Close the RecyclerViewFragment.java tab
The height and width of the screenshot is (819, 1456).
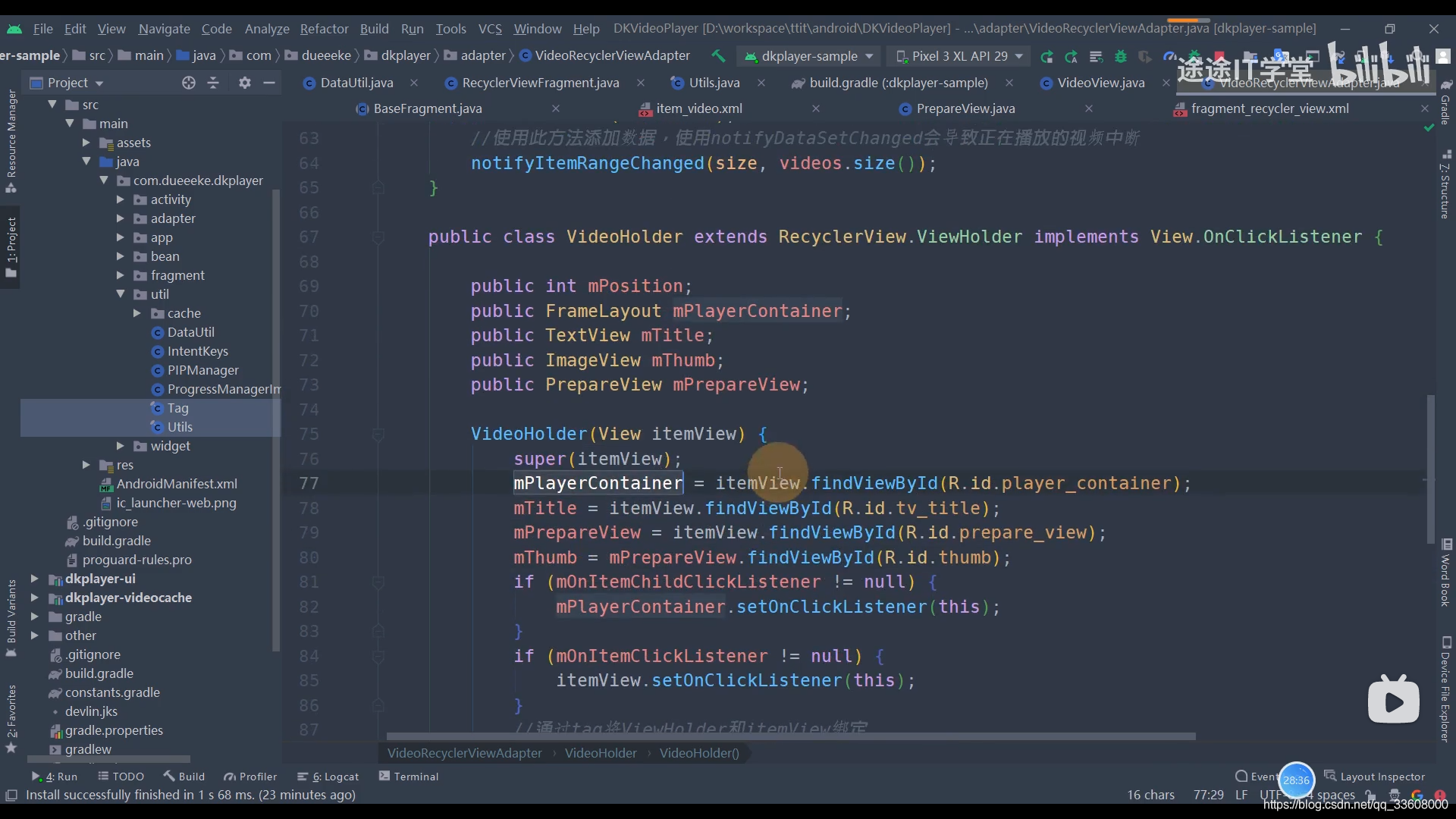click(x=641, y=83)
